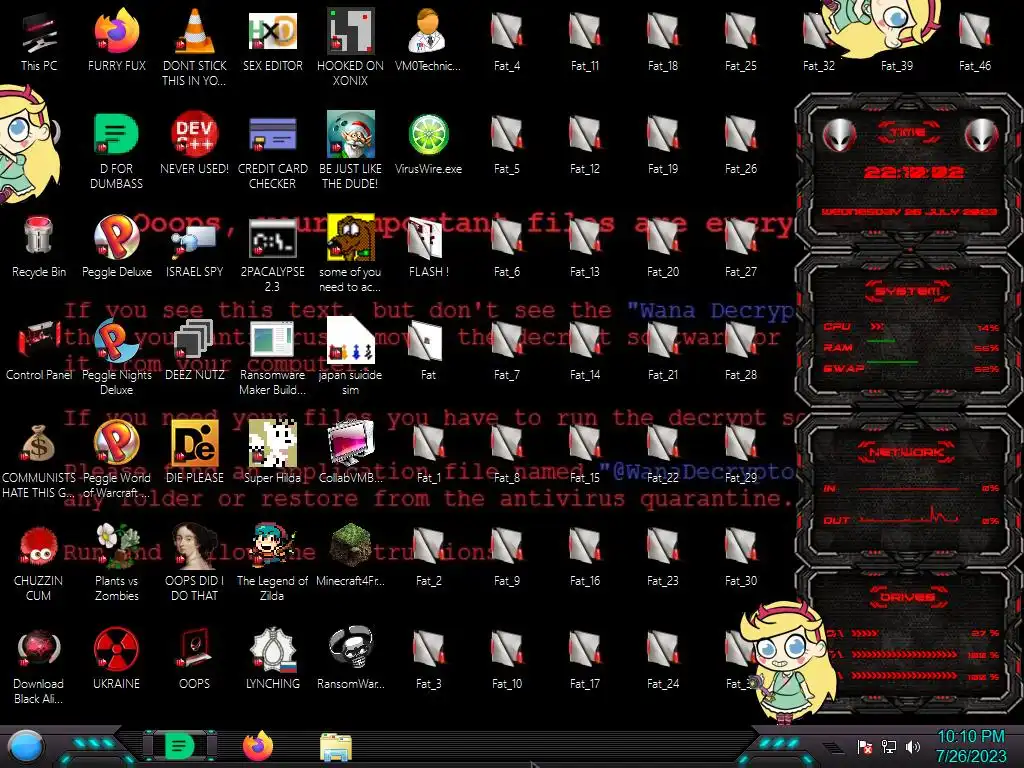Select the CollabVMB monitor icon
Image resolution: width=1024 pixels, height=768 pixels.
click(x=351, y=453)
